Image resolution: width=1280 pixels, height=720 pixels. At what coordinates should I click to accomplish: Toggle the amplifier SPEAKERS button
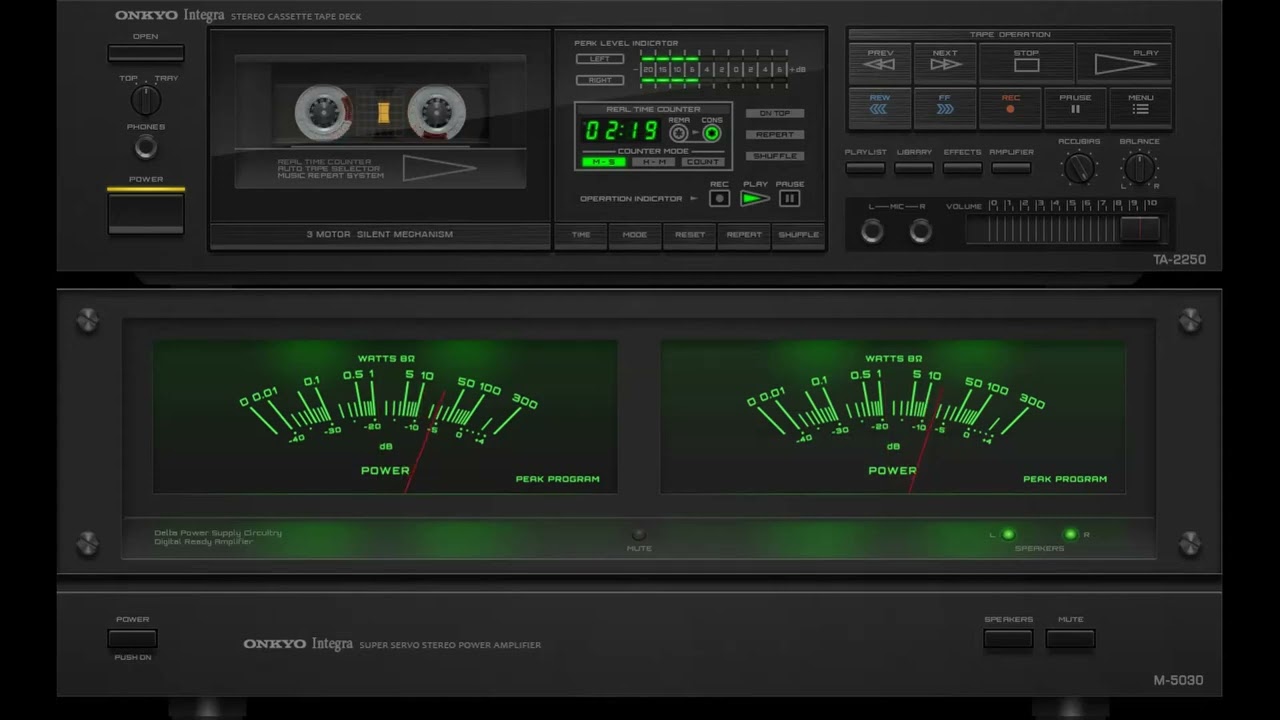click(x=1008, y=638)
